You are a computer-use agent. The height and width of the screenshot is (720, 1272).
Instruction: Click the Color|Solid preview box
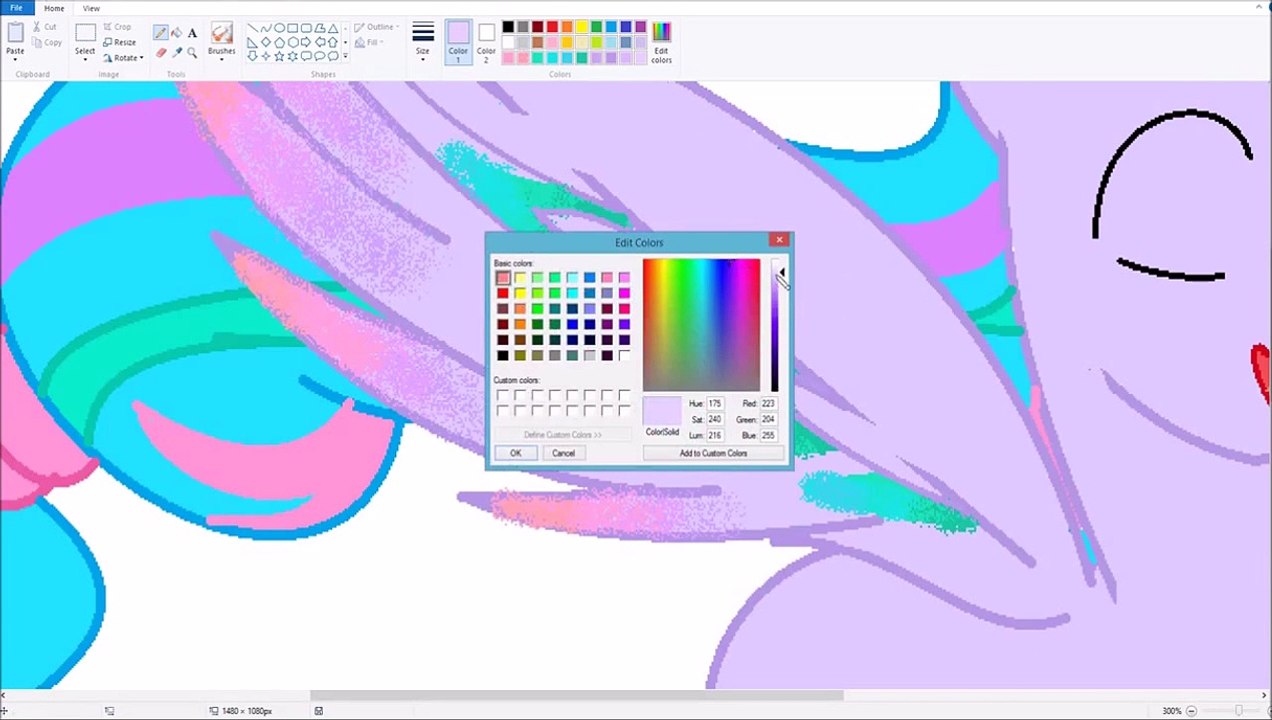(661, 411)
